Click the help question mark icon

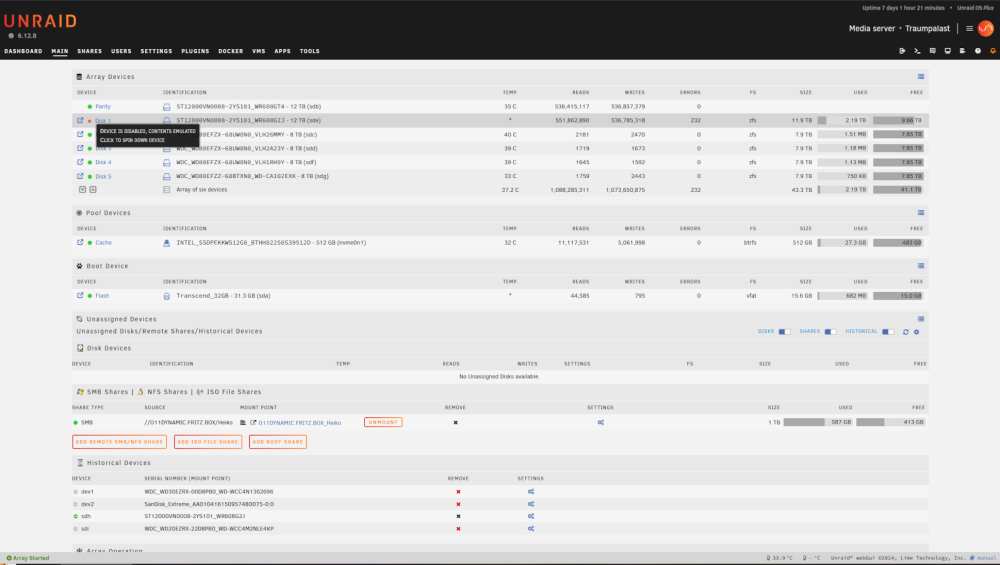(978, 51)
